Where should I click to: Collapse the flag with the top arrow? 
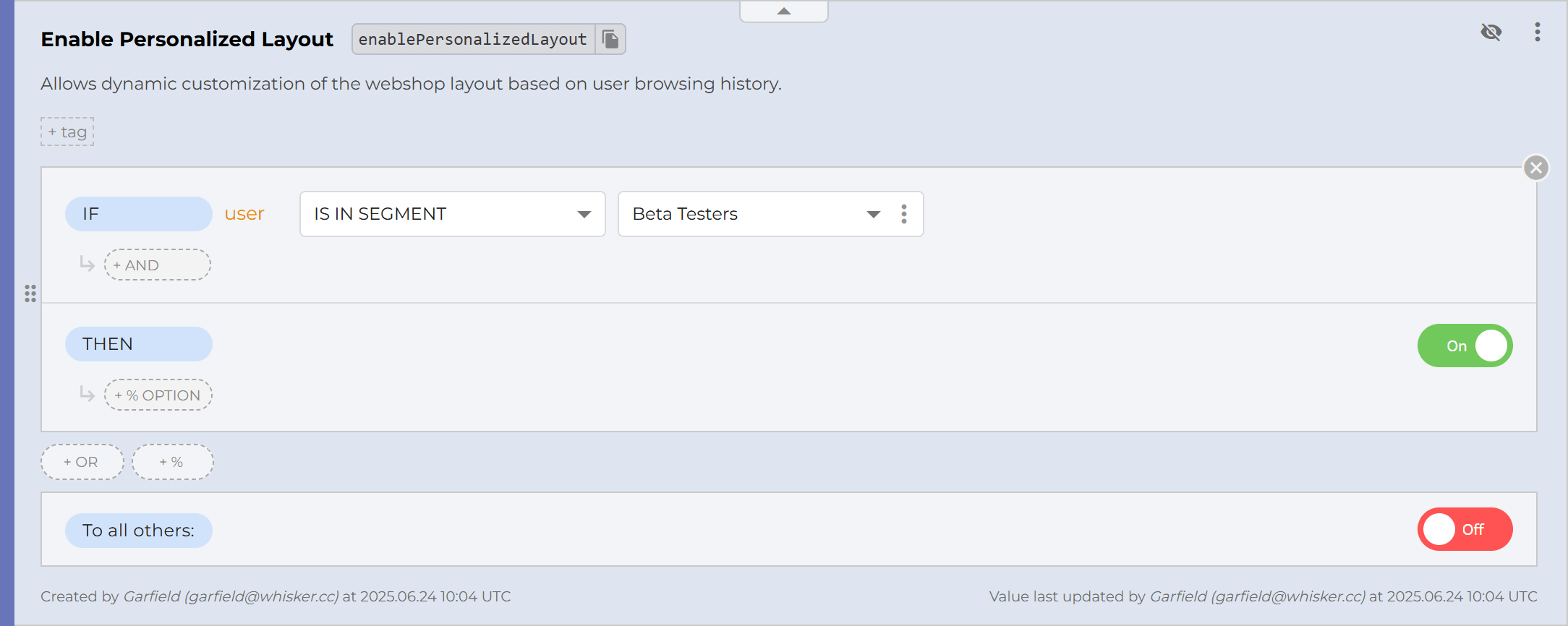click(x=783, y=10)
